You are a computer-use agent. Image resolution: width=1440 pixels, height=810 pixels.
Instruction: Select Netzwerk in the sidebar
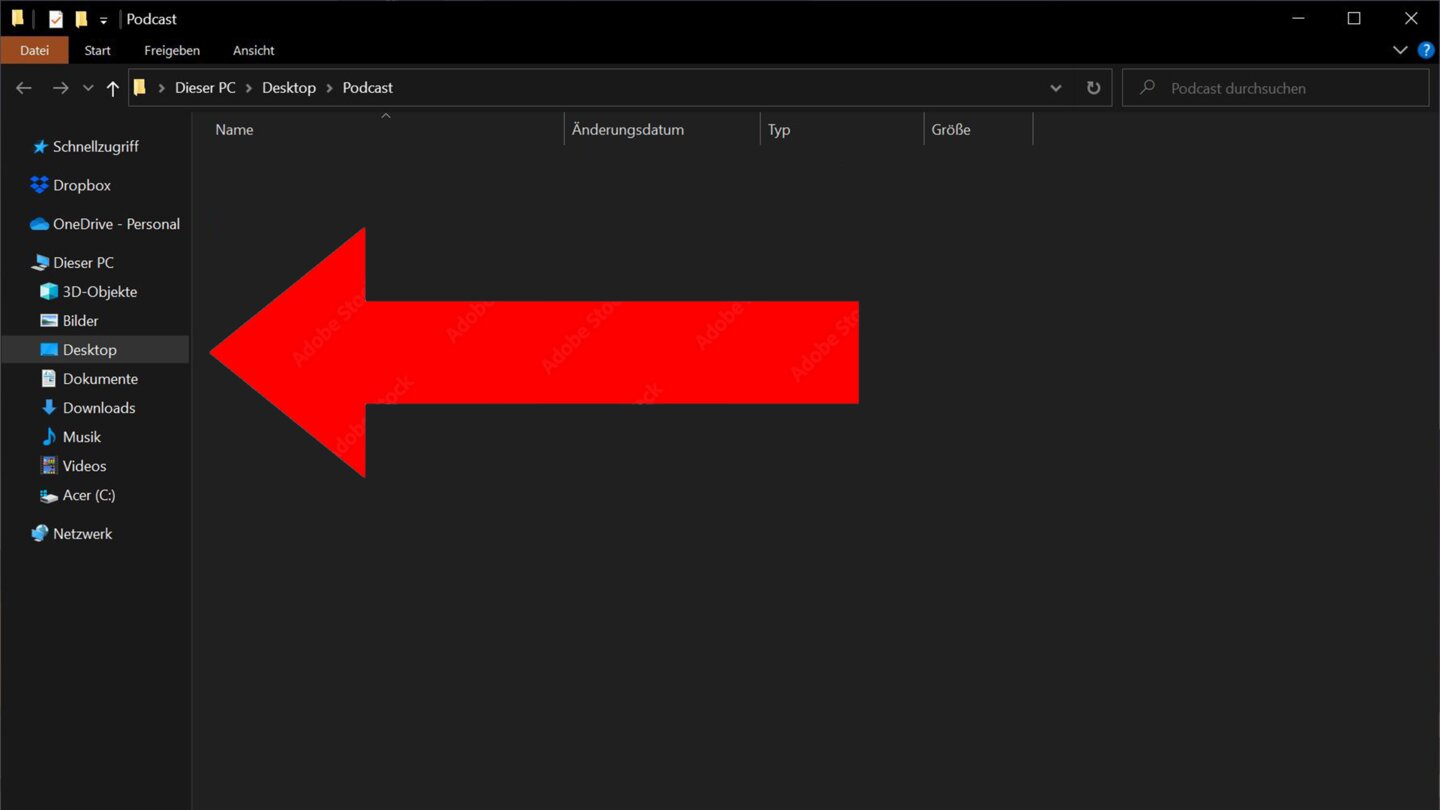[x=84, y=533]
